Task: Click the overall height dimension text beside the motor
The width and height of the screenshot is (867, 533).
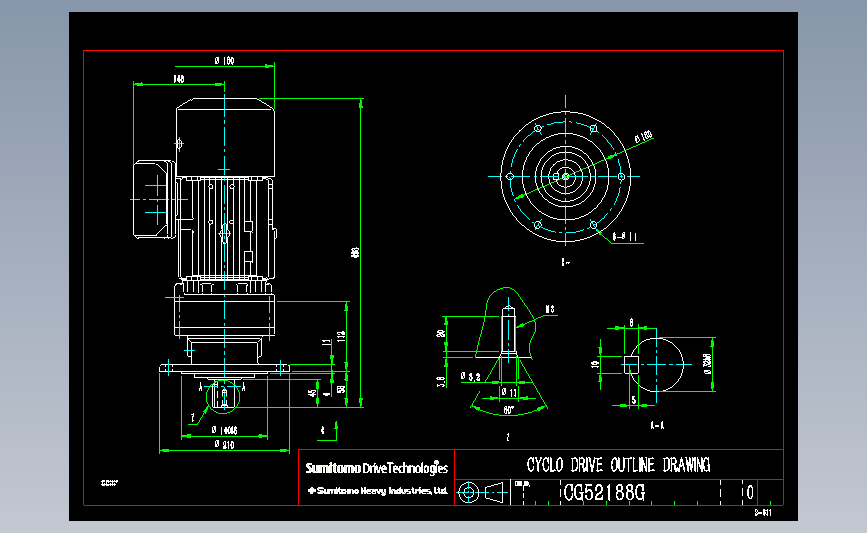Action: (355, 252)
